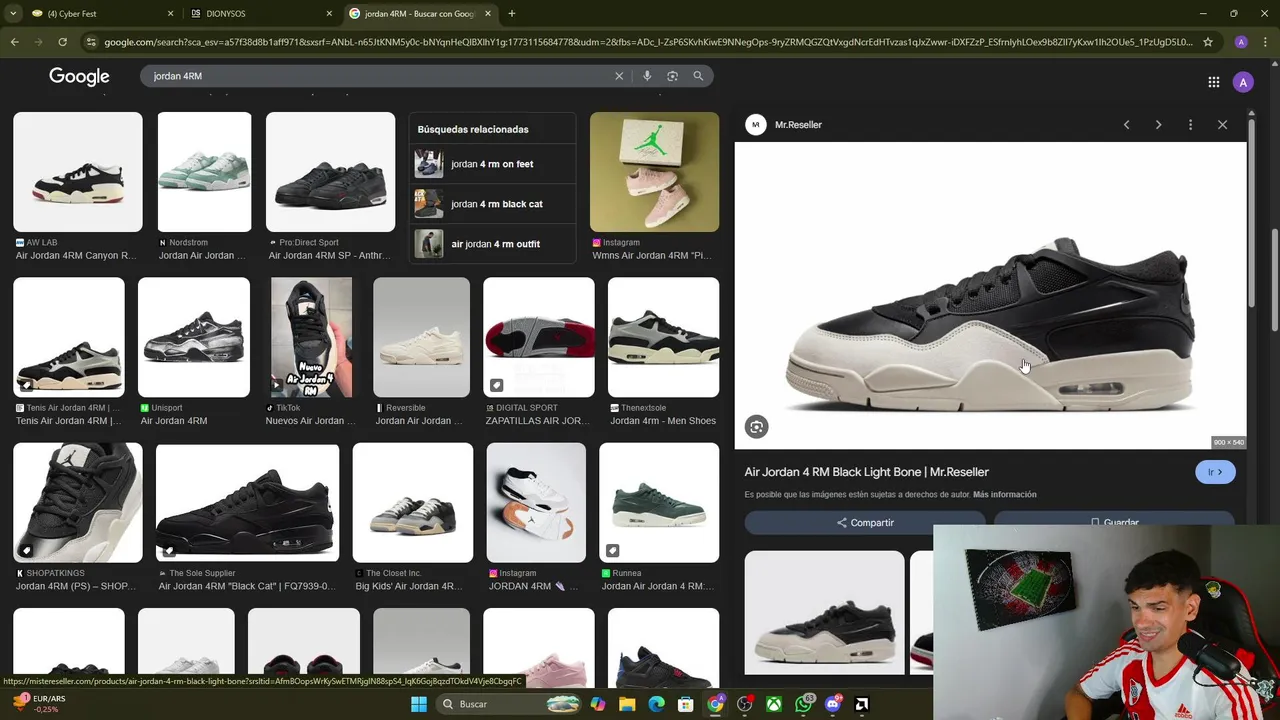
Task: Open DIGITAL SPORT red shoe thumbnail
Action: [x=539, y=337]
